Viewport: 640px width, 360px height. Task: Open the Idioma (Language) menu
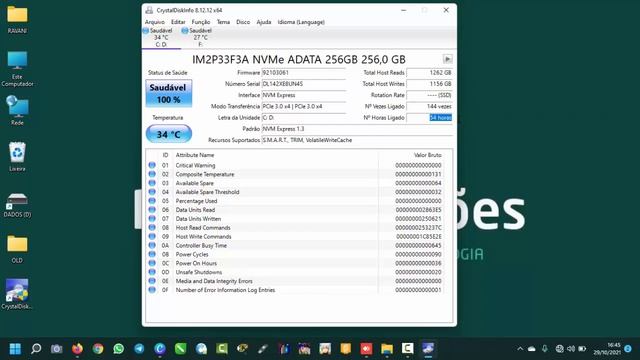pyautogui.click(x=301, y=22)
